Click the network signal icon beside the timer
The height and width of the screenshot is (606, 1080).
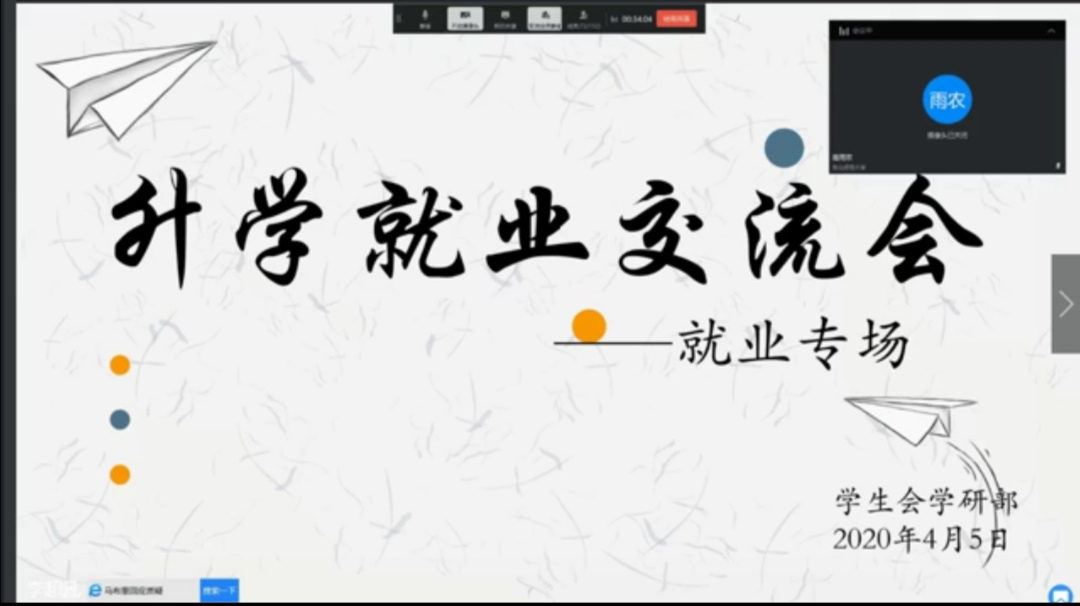(614, 18)
